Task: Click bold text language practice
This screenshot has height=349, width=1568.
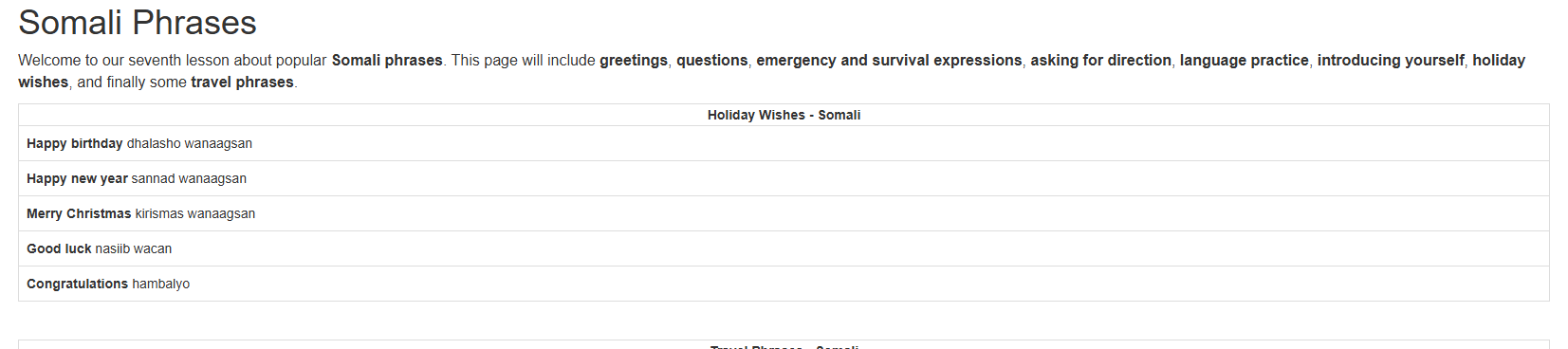Action: pyautogui.click(x=1245, y=61)
